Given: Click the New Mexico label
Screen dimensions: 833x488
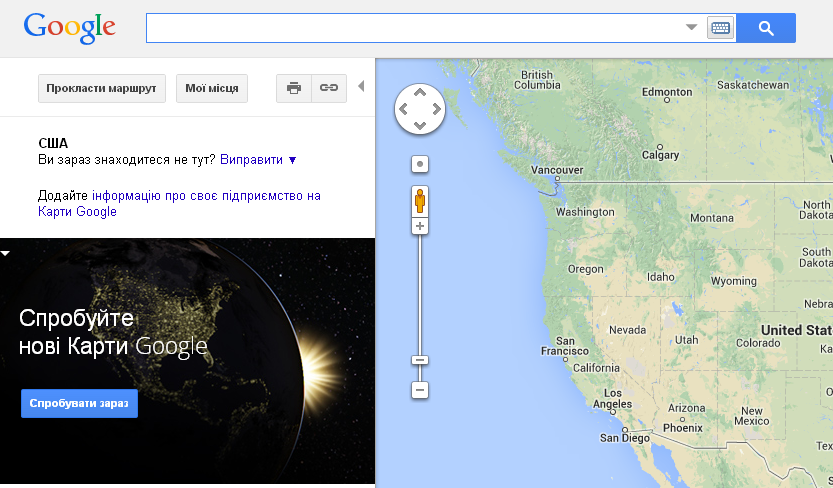Looking at the screenshot, I should [x=752, y=416].
